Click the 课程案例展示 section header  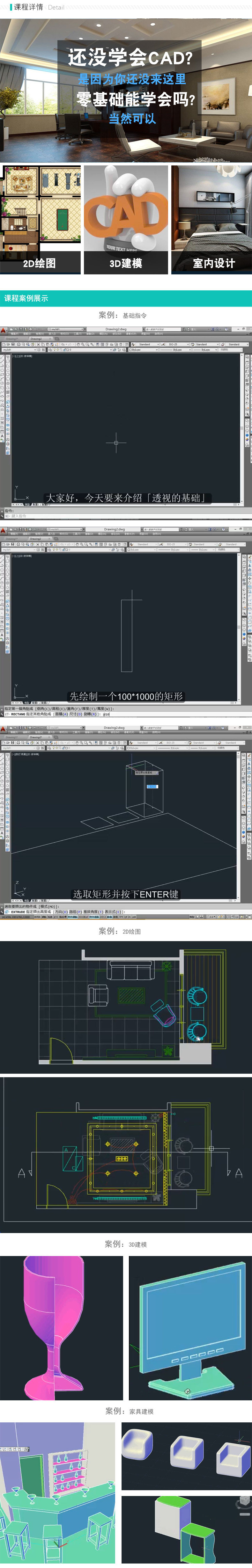(26, 298)
